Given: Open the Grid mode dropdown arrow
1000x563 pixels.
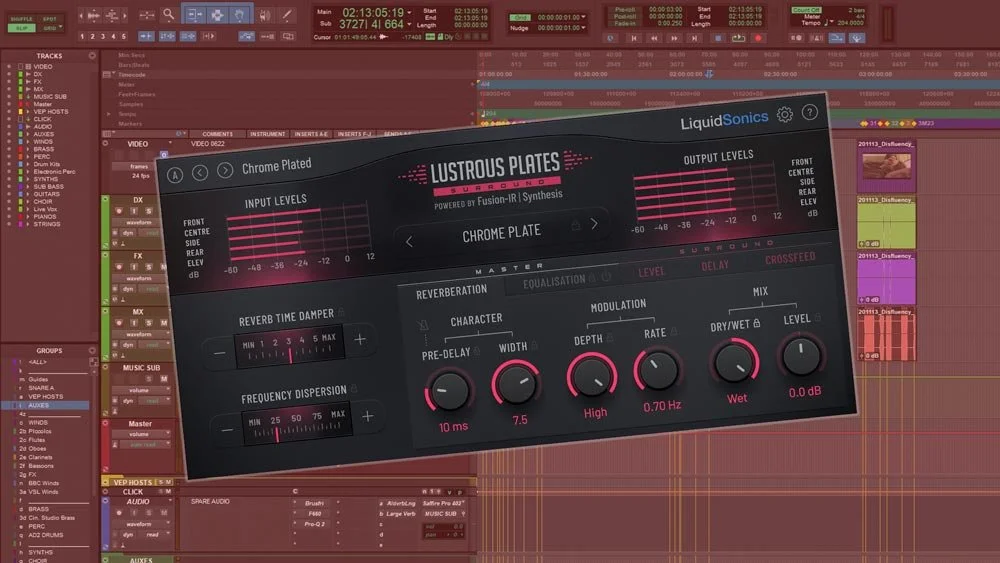Looking at the screenshot, I should click(61, 28).
